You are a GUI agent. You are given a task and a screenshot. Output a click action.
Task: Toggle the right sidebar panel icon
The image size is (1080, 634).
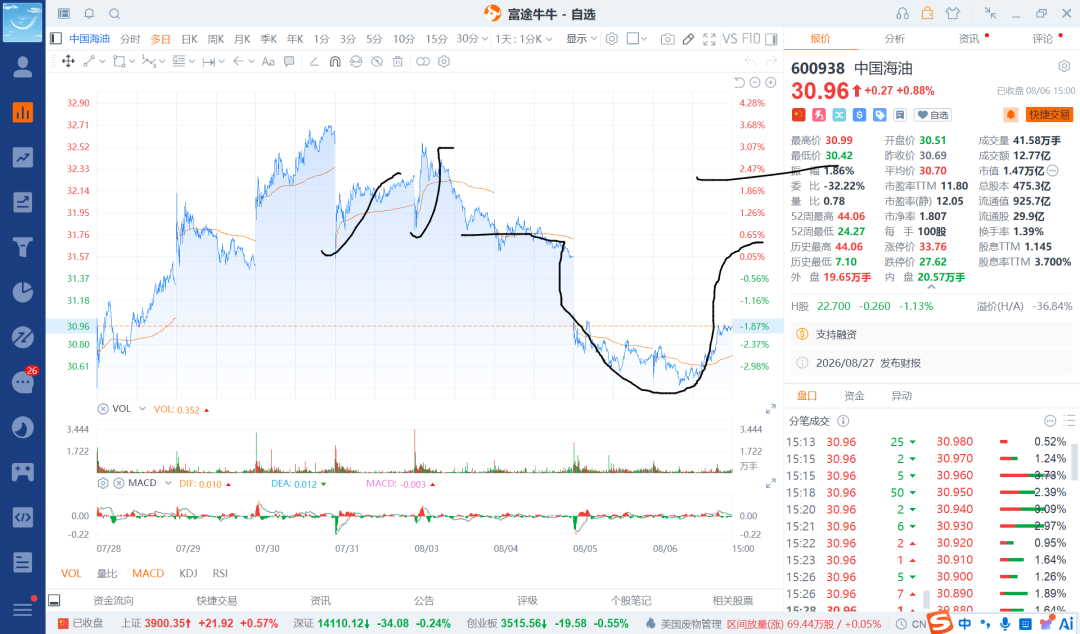pyautogui.click(x=771, y=39)
